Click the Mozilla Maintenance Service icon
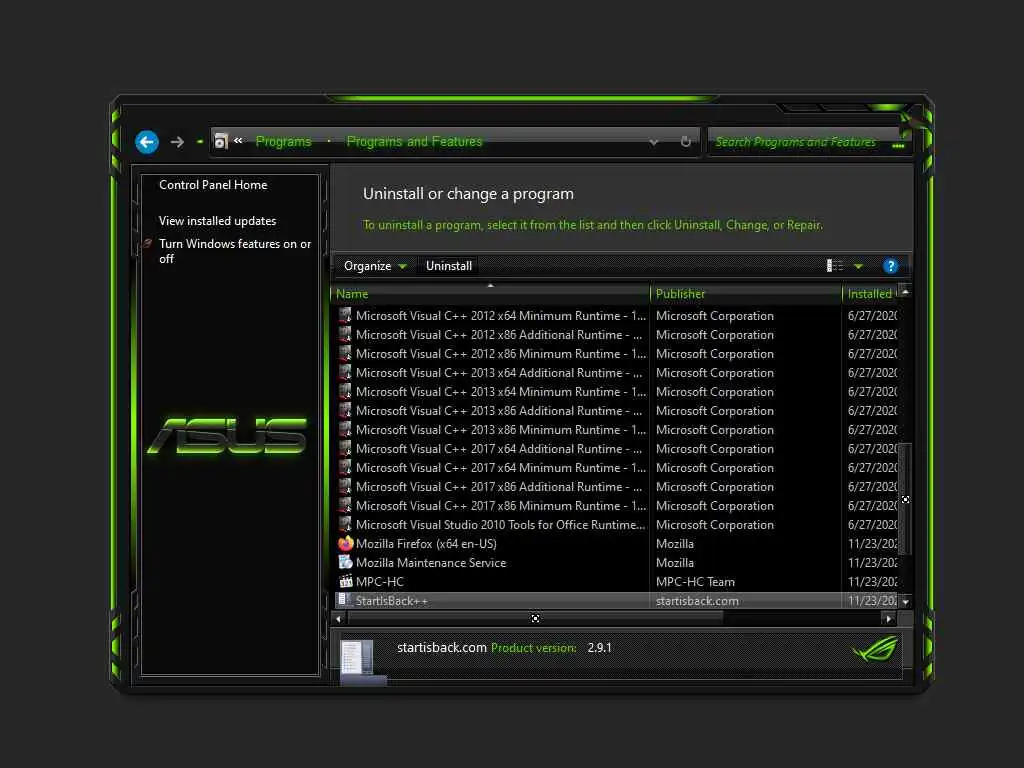Image resolution: width=1024 pixels, height=768 pixels. pyautogui.click(x=345, y=562)
